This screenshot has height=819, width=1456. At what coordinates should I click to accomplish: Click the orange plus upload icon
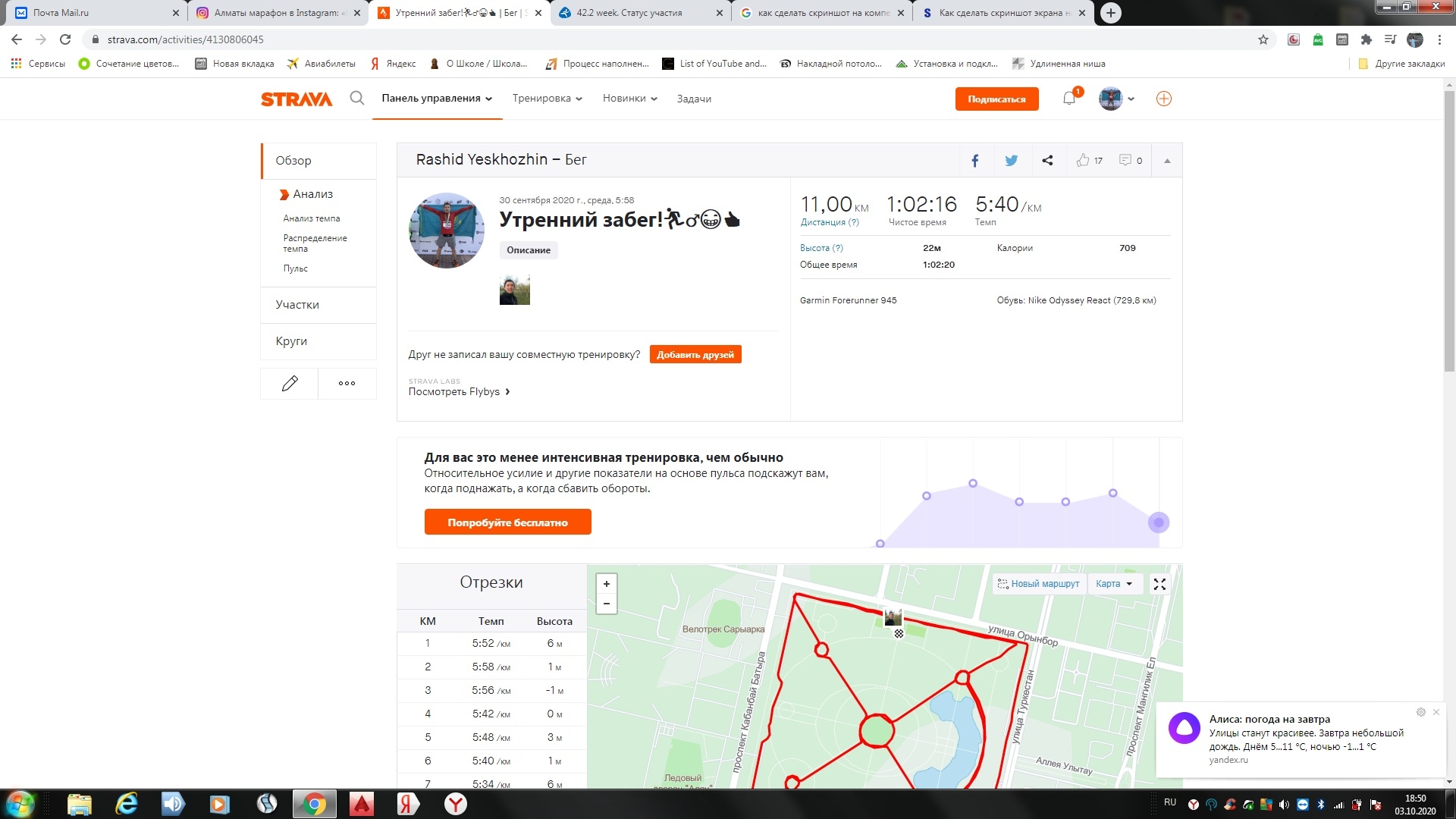1163,99
